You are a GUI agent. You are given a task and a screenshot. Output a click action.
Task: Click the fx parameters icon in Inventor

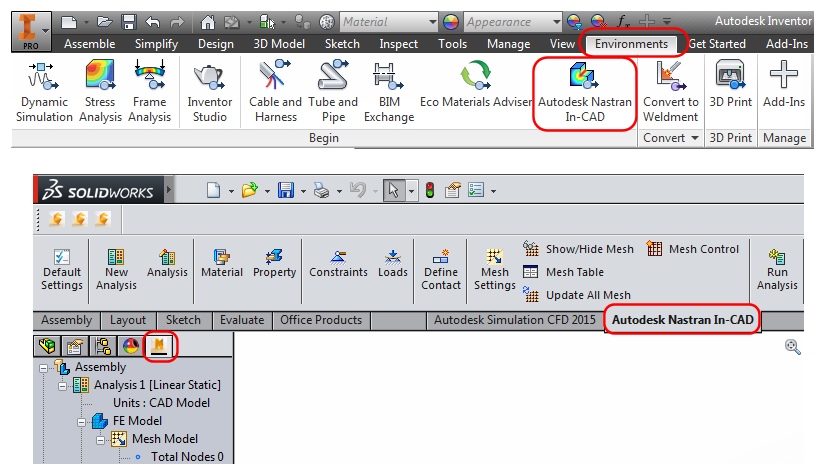623,21
